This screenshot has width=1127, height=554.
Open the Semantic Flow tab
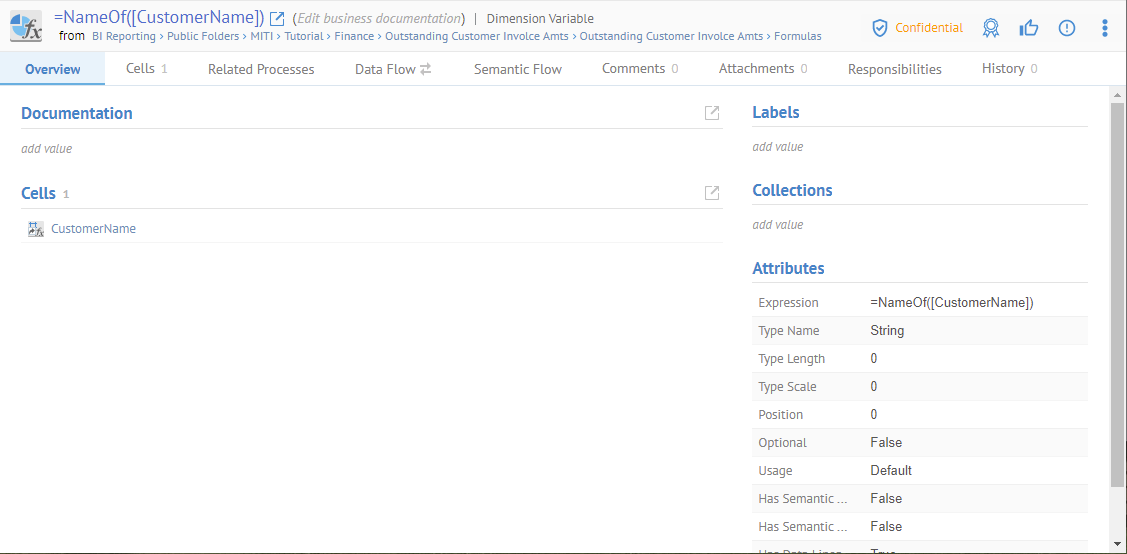click(517, 69)
